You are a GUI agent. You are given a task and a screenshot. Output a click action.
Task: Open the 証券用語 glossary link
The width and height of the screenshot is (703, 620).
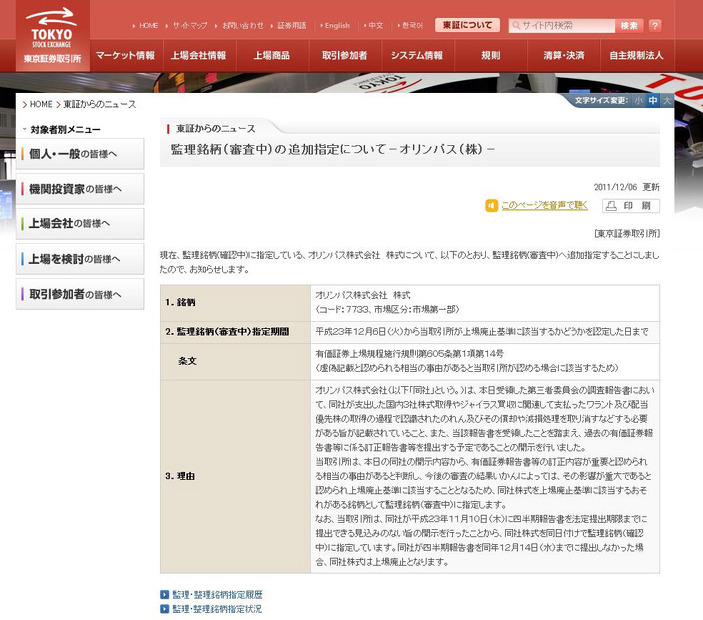click(291, 26)
